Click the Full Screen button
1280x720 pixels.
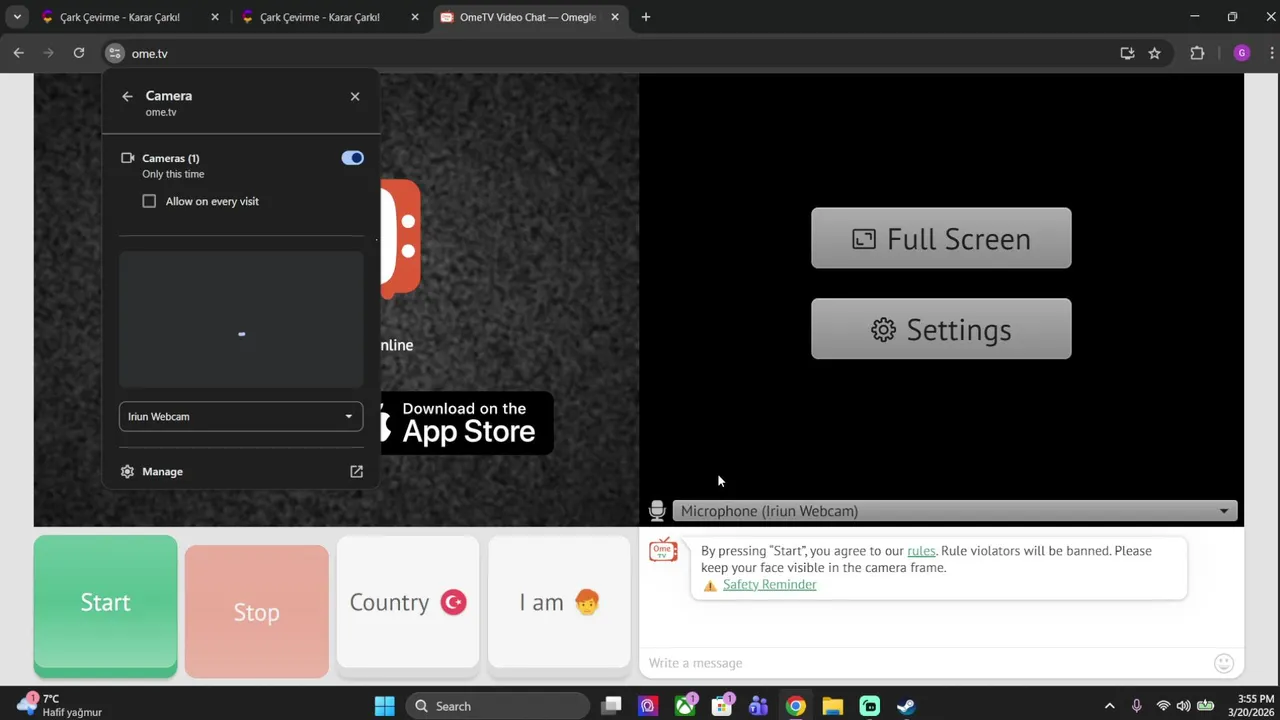tap(941, 238)
